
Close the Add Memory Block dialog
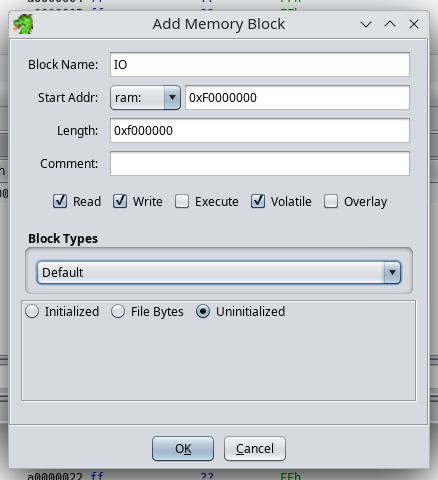point(414,24)
